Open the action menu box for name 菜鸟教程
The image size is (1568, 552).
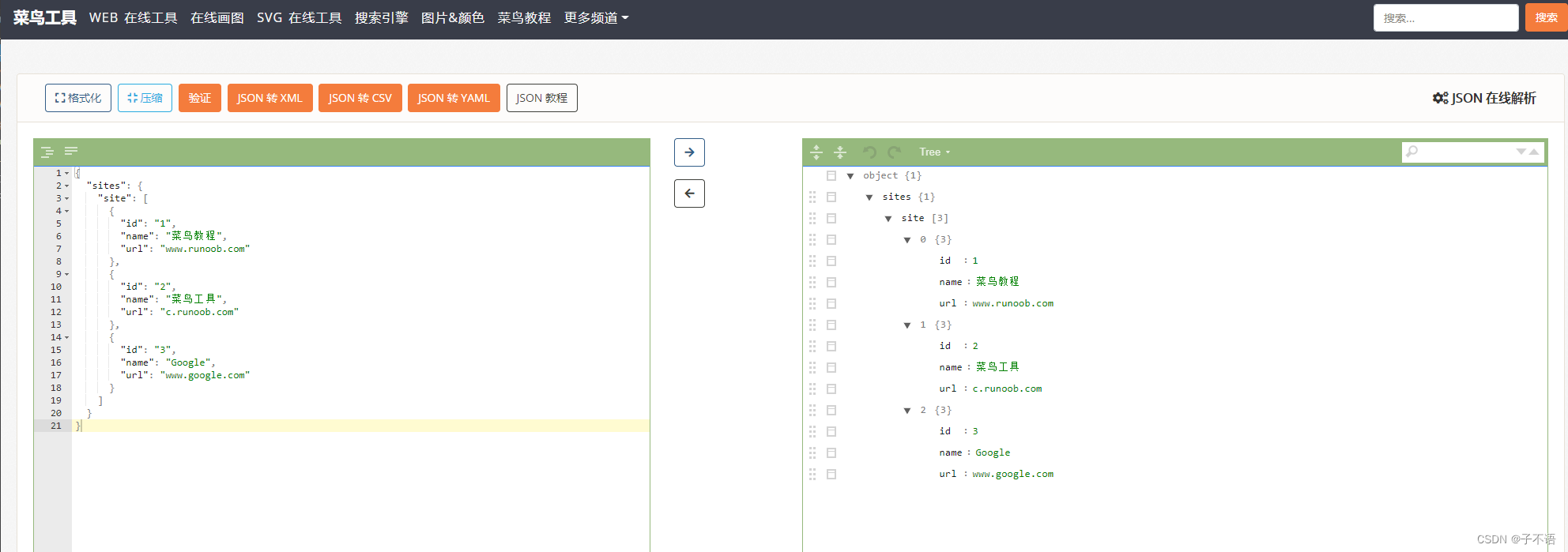point(831,282)
